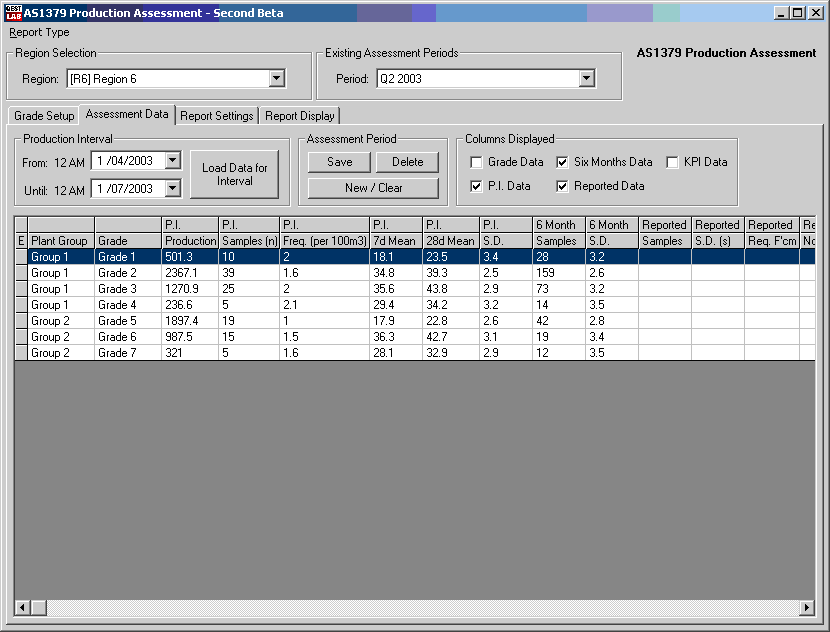Switch to the Report Settings tab
This screenshot has width=830, height=632.
tap(216, 116)
